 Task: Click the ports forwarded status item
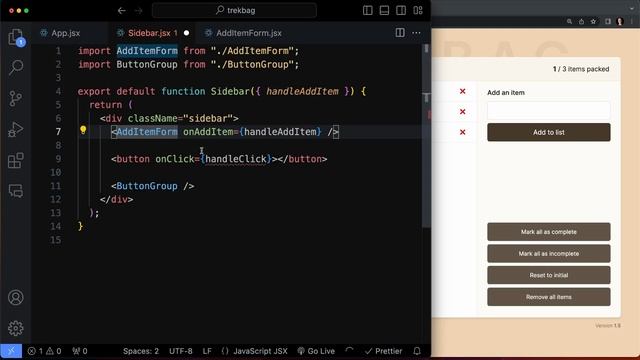(80, 351)
